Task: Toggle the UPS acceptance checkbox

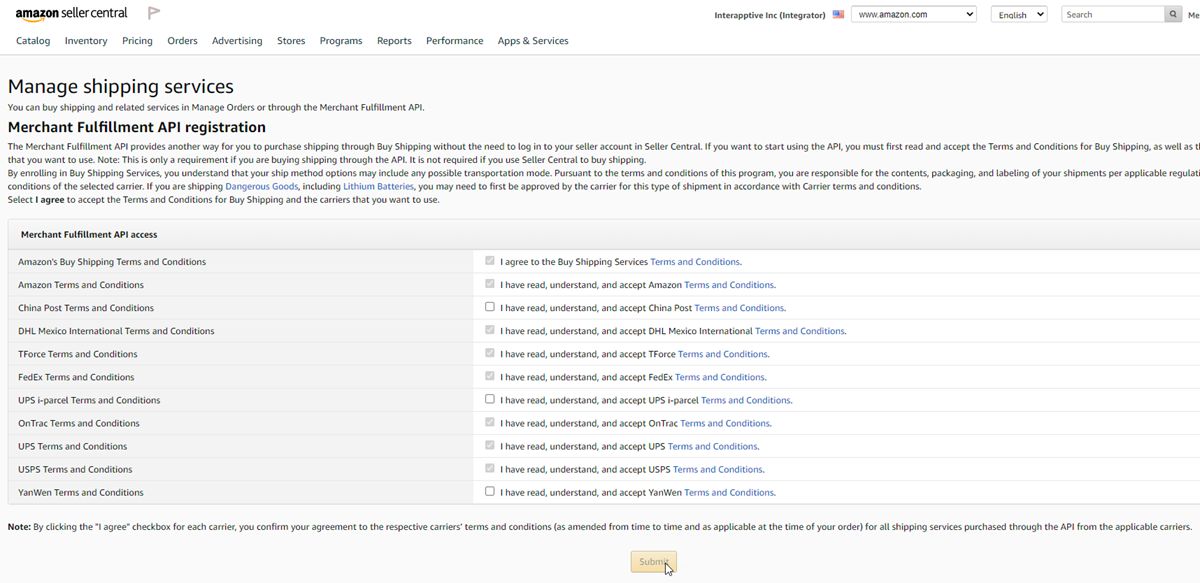Action: (x=490, y=445)
